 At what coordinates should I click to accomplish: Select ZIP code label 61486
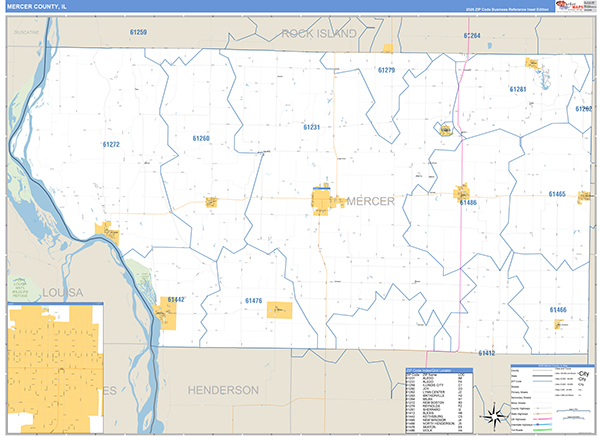[468, 202]
